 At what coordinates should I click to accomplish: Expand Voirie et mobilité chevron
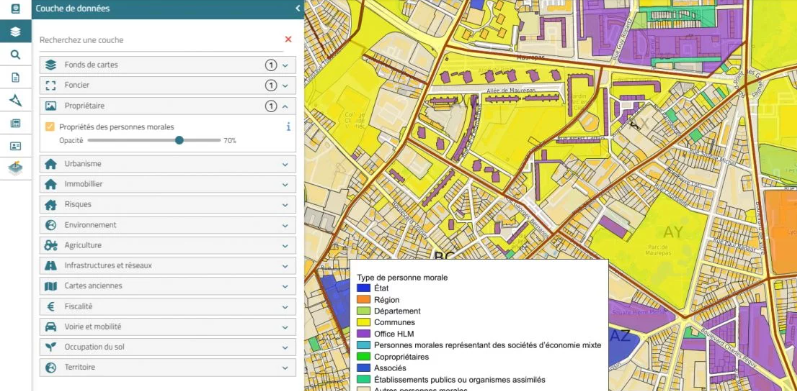click(285, 326)
